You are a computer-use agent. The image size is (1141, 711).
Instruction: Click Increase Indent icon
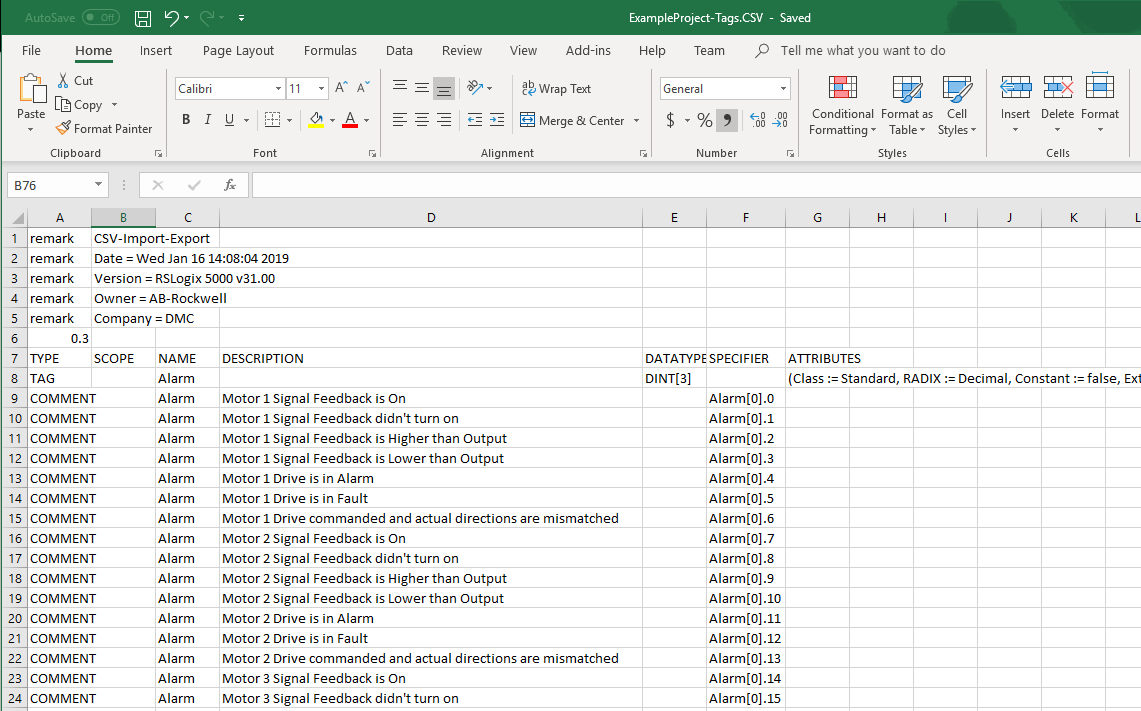point(497,119)
